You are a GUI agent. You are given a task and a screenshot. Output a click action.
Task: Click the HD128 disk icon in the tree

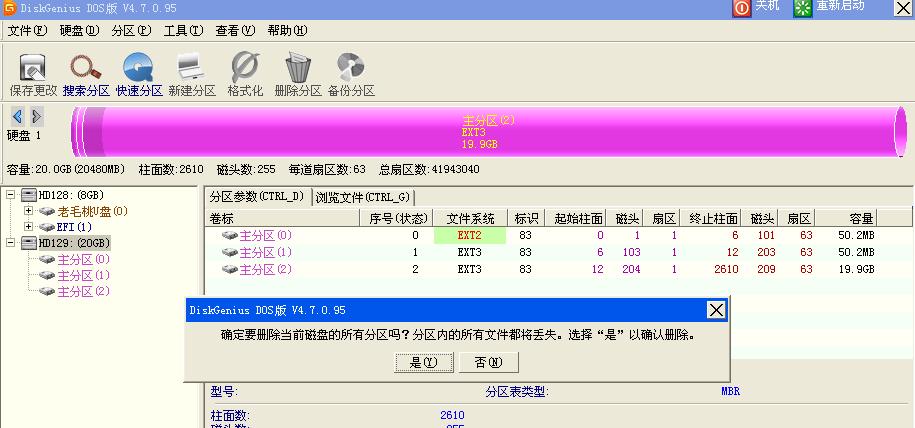click(x=29, y=195)
